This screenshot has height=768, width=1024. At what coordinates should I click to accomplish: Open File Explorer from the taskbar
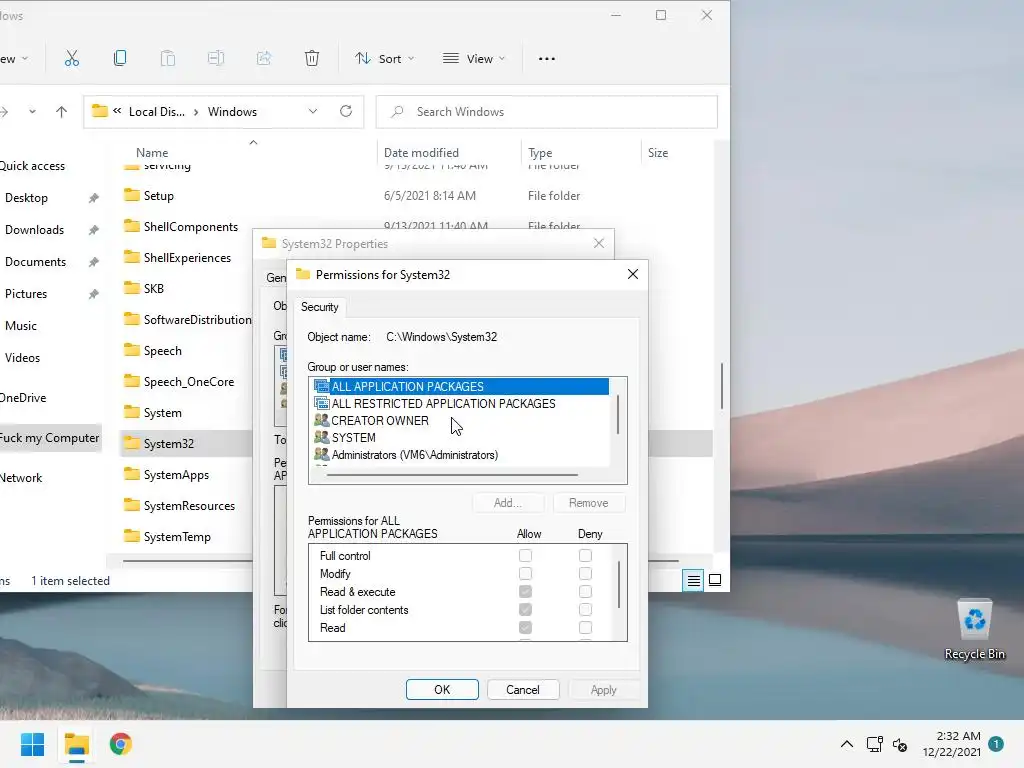[x=77, y=744]
